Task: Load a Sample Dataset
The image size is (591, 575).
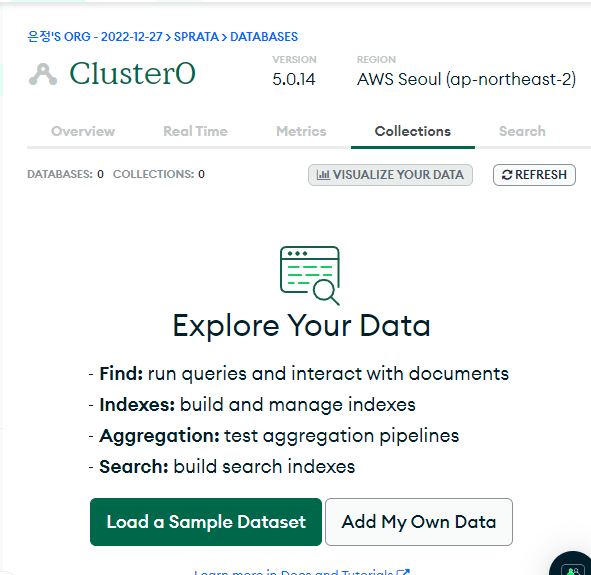Action: (x=206, y=522)
